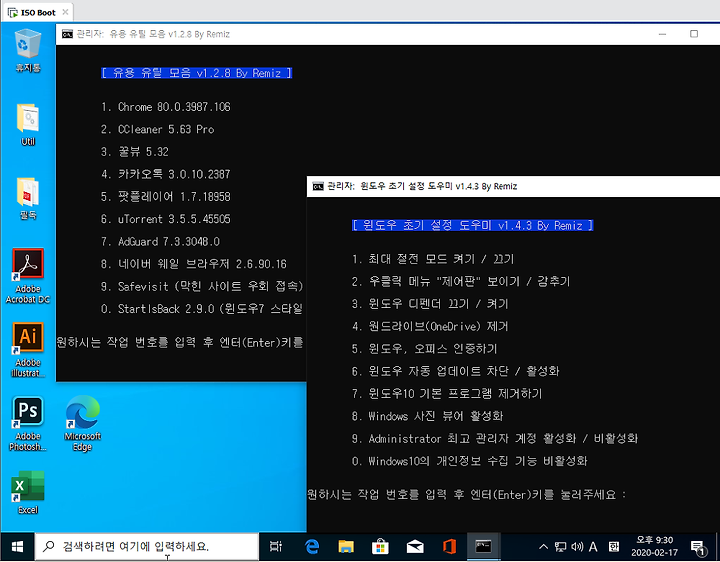
Task: Click 'Administrator 최고 관리자 계정 활성화' line
Action: coord(495,438)
